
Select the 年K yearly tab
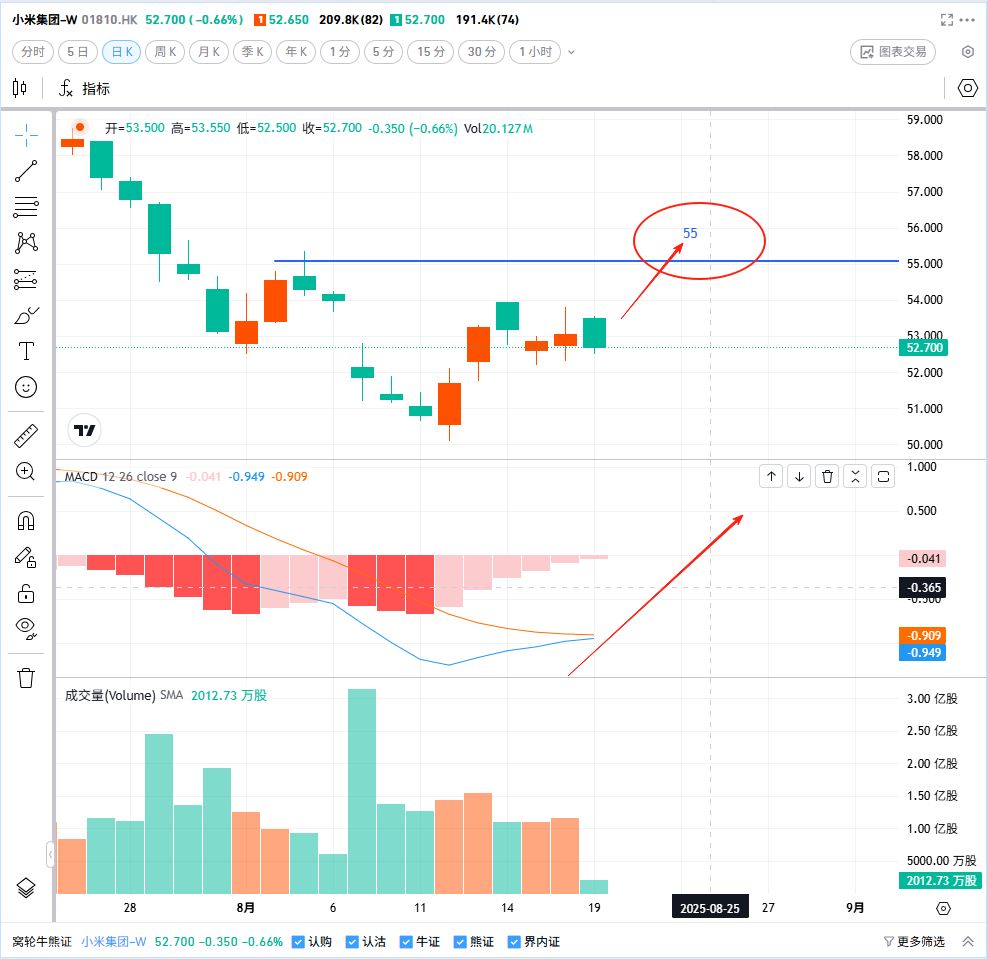point(296,52)
